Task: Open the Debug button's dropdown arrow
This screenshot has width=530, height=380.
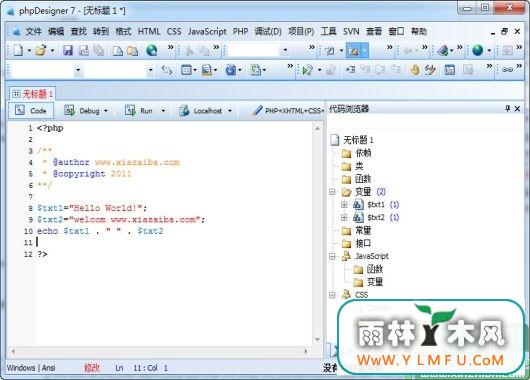Action: click(106, 111)
